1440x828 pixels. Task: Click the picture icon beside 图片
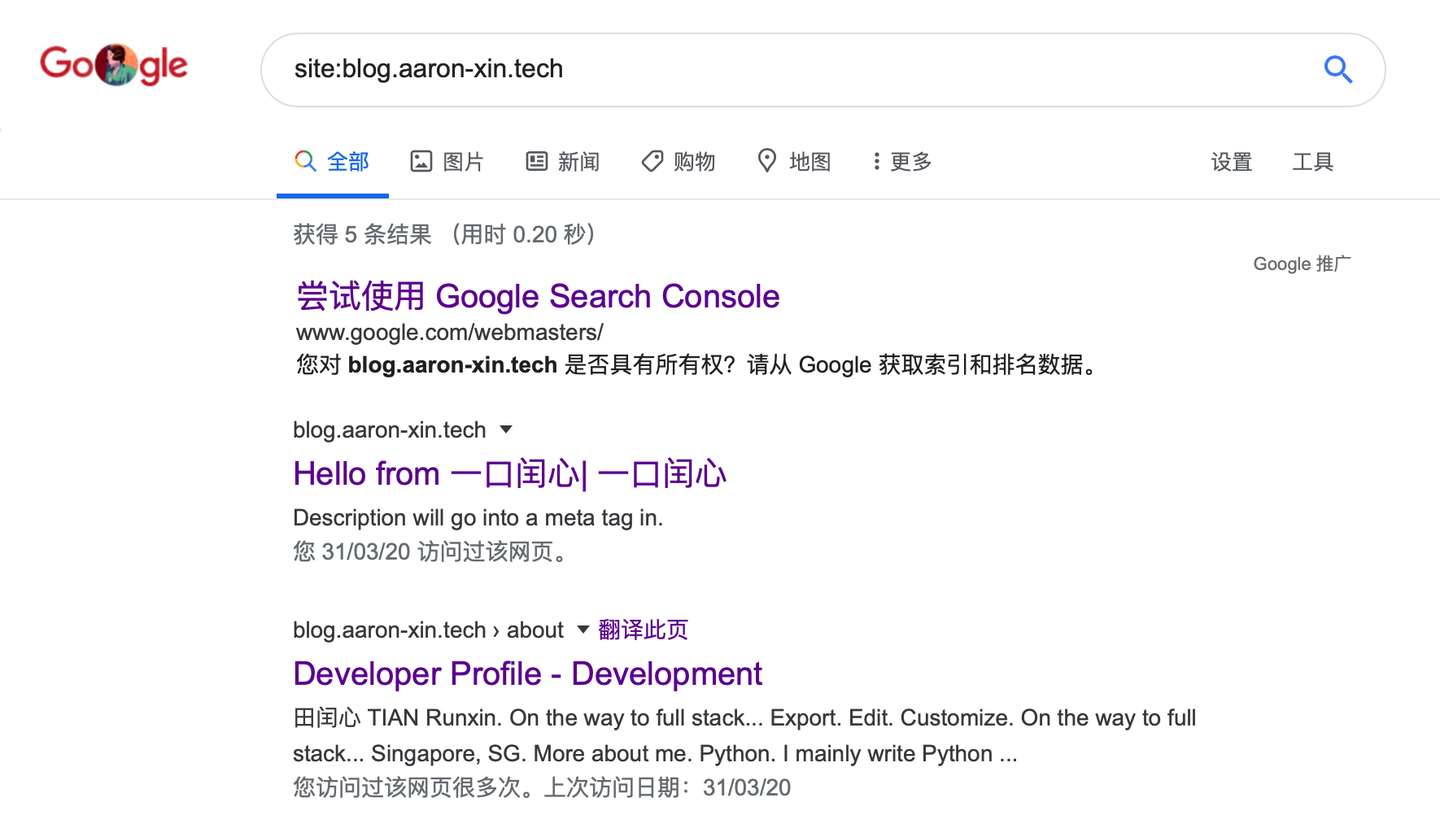click(x=421, y=161)
